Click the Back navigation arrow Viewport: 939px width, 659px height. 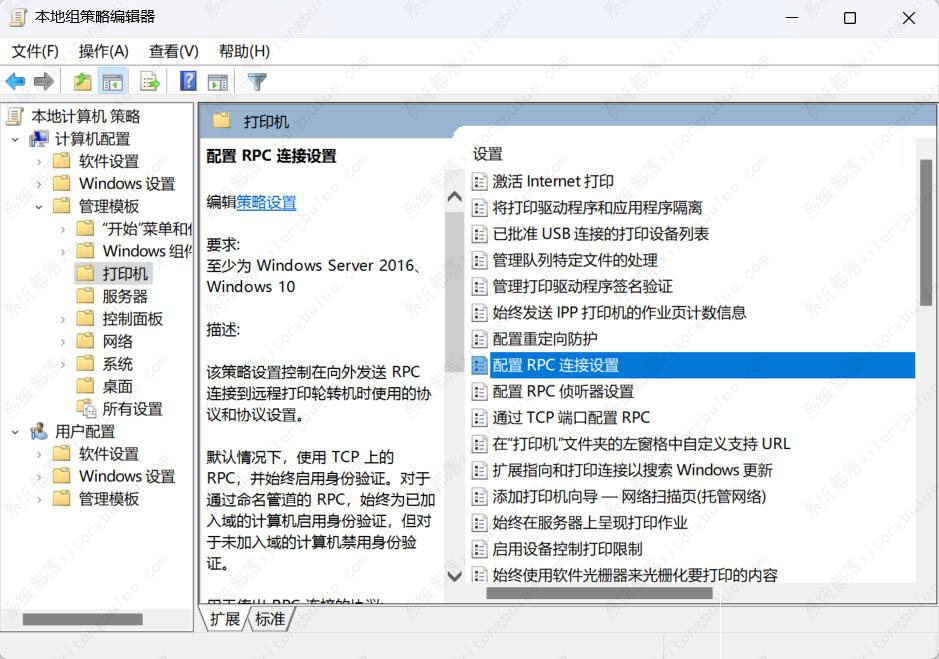point(15,81)
